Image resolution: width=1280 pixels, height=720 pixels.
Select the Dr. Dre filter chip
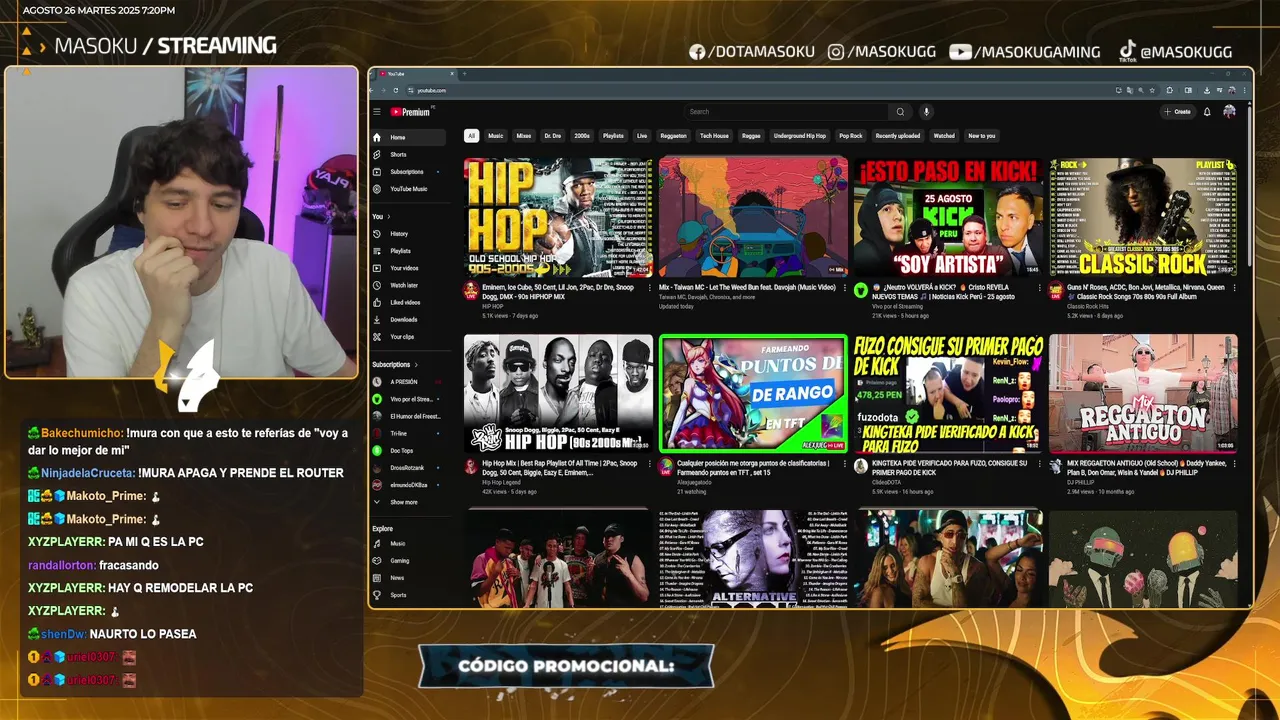(x=553, y=136)
